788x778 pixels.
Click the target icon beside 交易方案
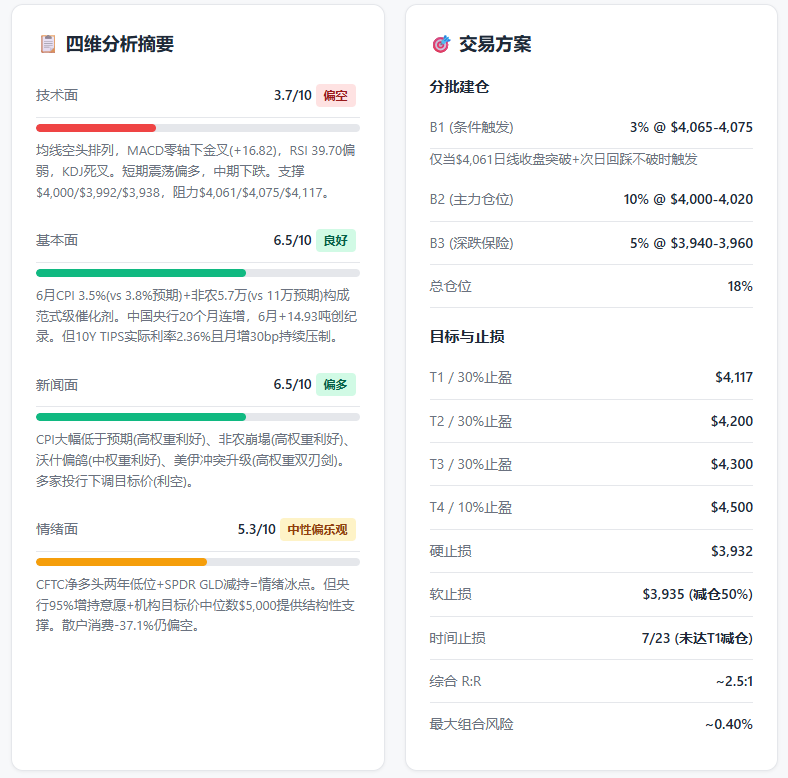[x=441, y=44]
